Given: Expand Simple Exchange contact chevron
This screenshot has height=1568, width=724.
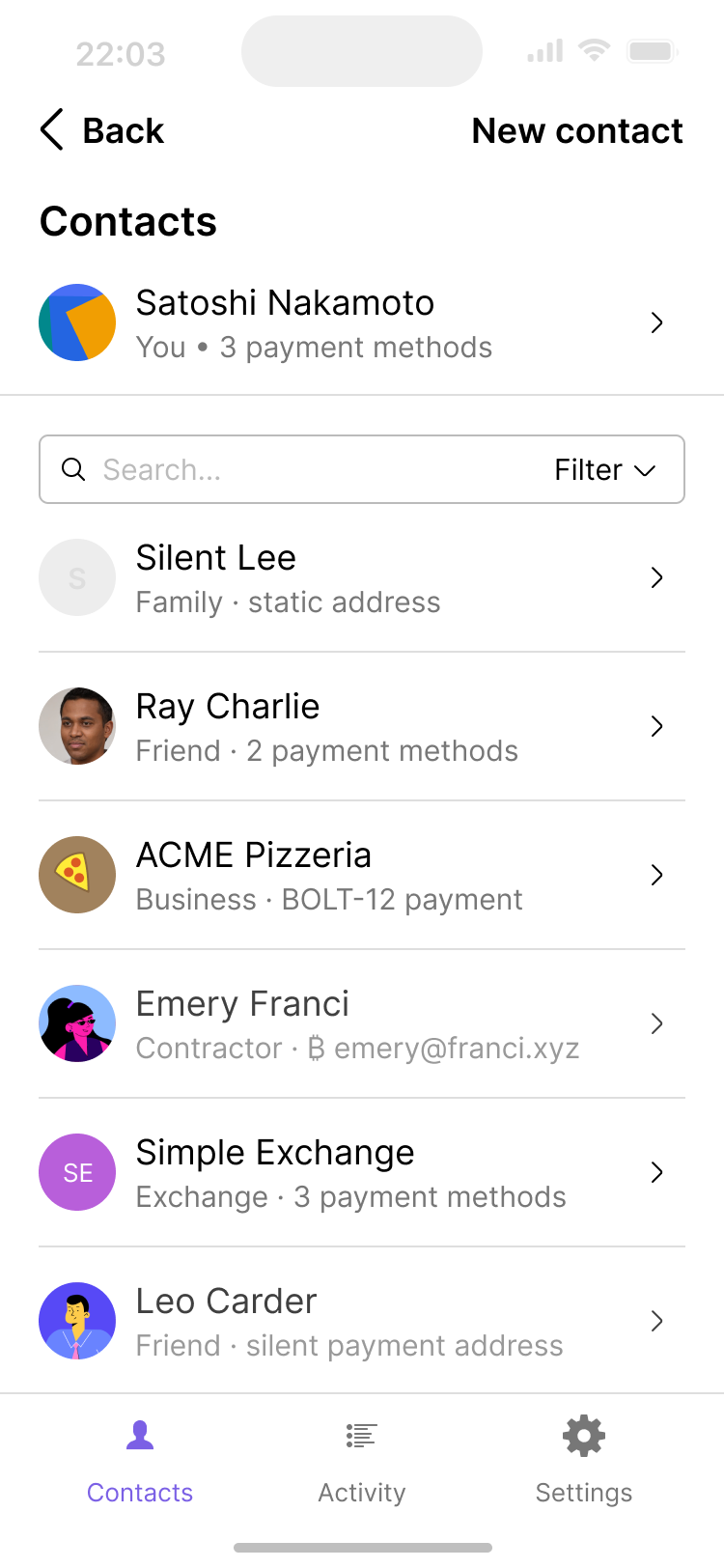Looking at the screenshot, I should coord(656,1172).
